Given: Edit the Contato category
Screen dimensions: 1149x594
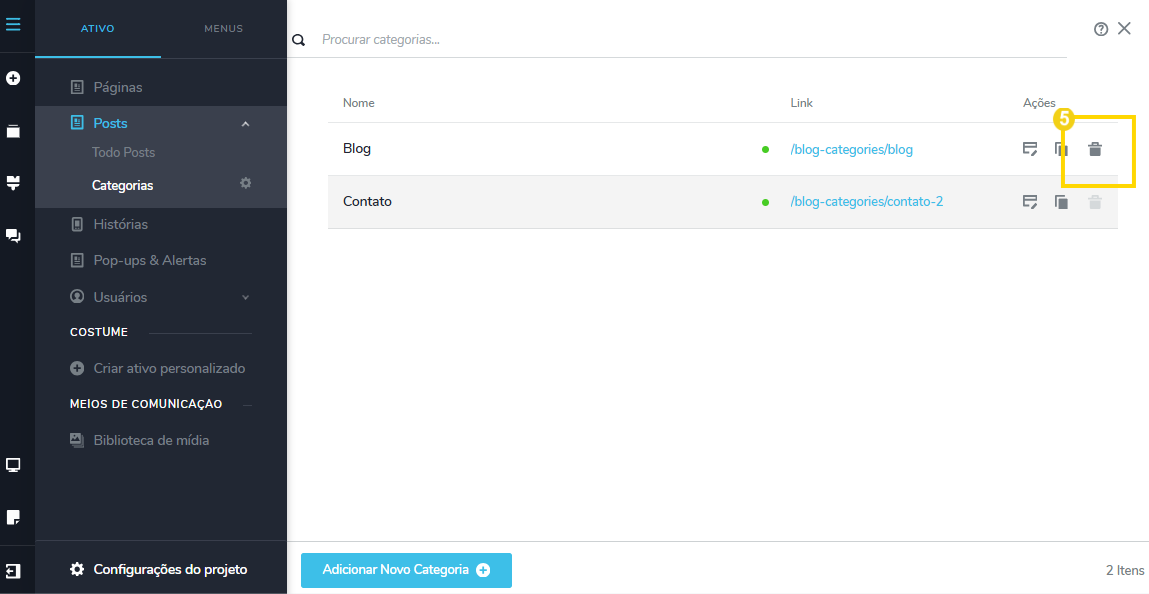Looking at the screenshot, I should (x=1030, y=202).
